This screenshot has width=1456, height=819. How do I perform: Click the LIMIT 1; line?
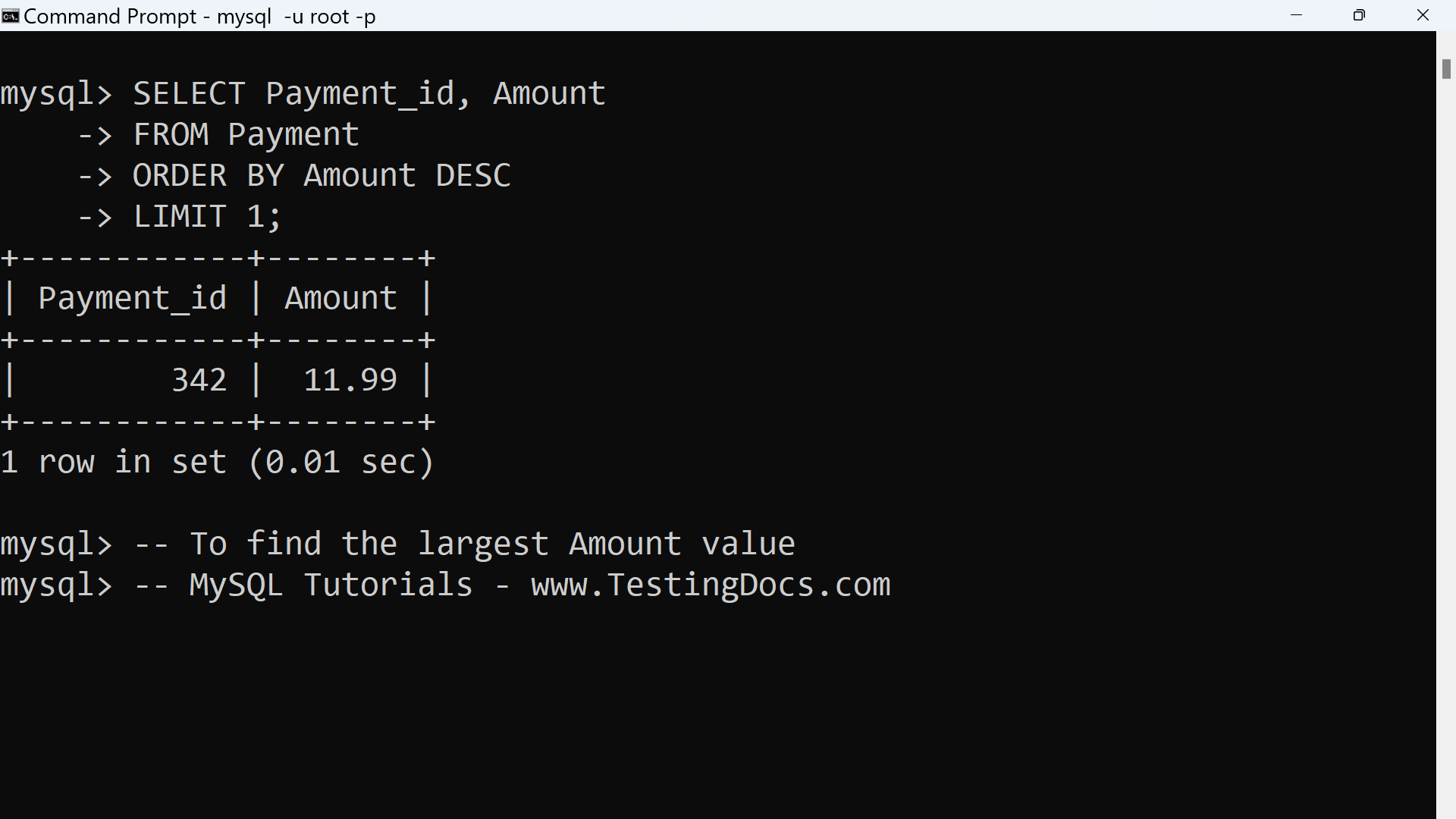pos(207,217)
